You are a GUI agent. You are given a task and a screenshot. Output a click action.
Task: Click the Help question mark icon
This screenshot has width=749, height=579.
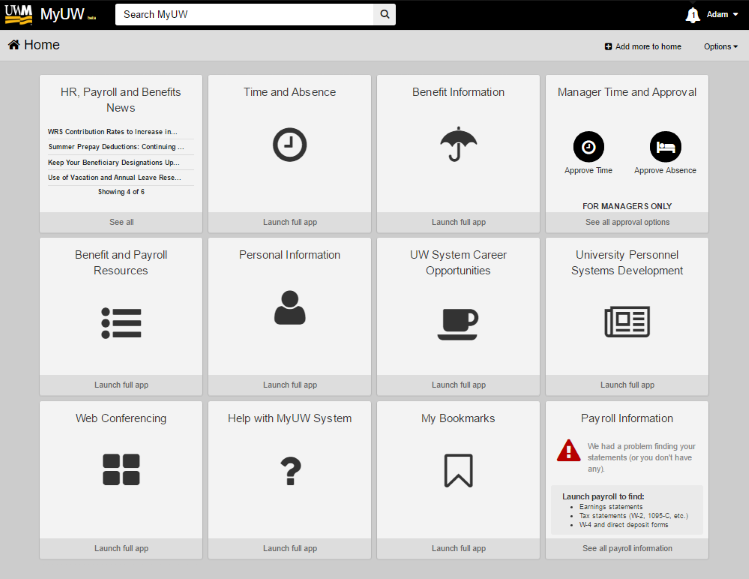coord(290,471)
